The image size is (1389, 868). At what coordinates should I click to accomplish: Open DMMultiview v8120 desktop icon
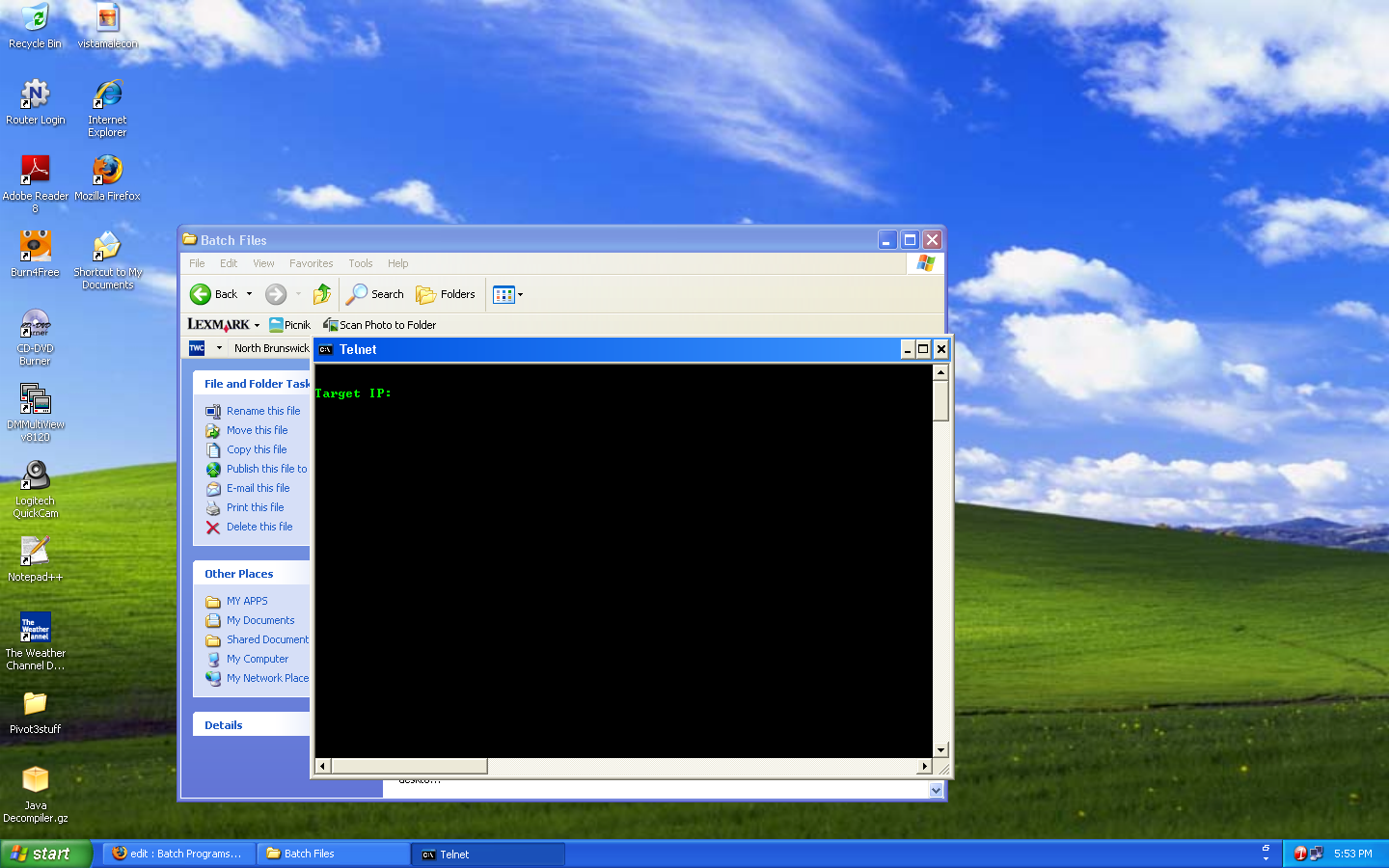(35, 413)
